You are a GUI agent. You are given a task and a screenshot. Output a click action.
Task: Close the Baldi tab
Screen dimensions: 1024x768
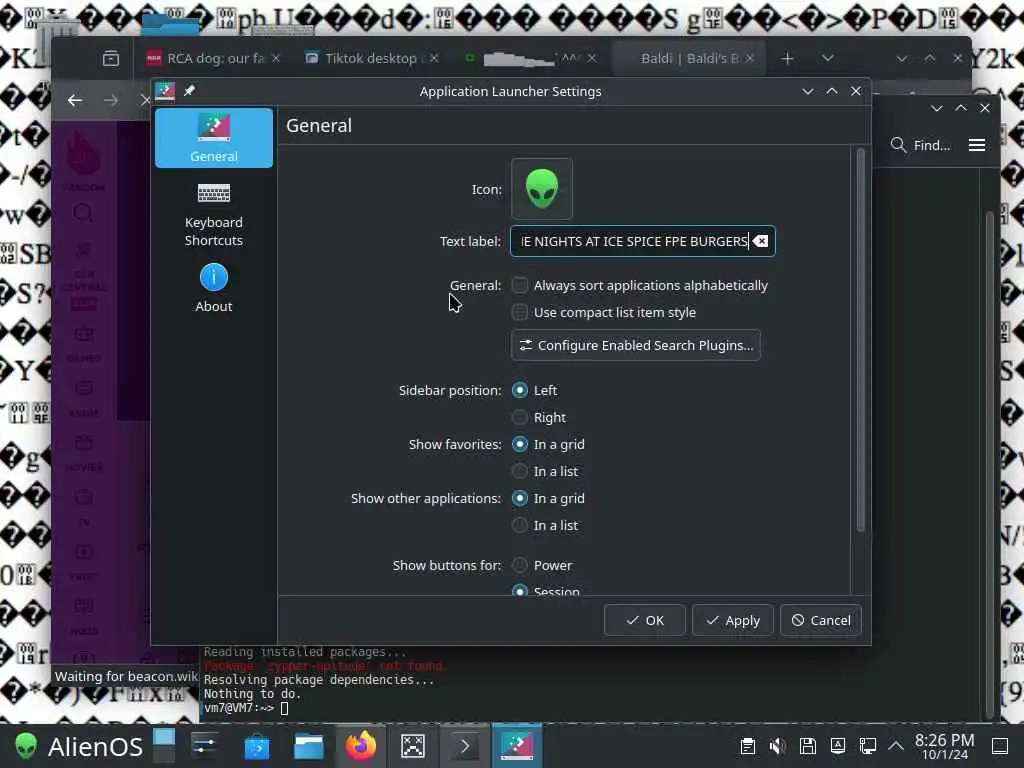pos(750,58)
